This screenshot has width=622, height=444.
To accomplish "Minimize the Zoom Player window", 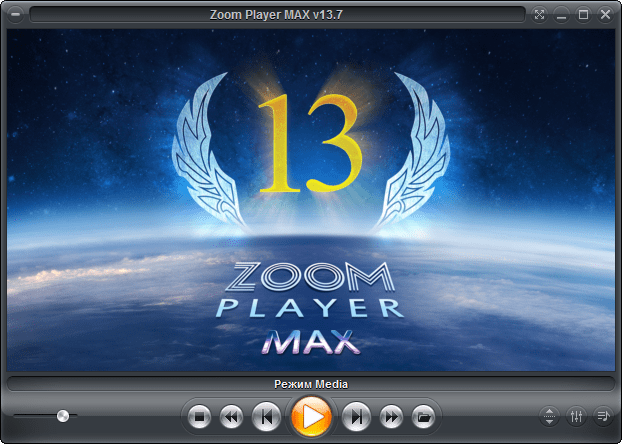I will 561,15.
